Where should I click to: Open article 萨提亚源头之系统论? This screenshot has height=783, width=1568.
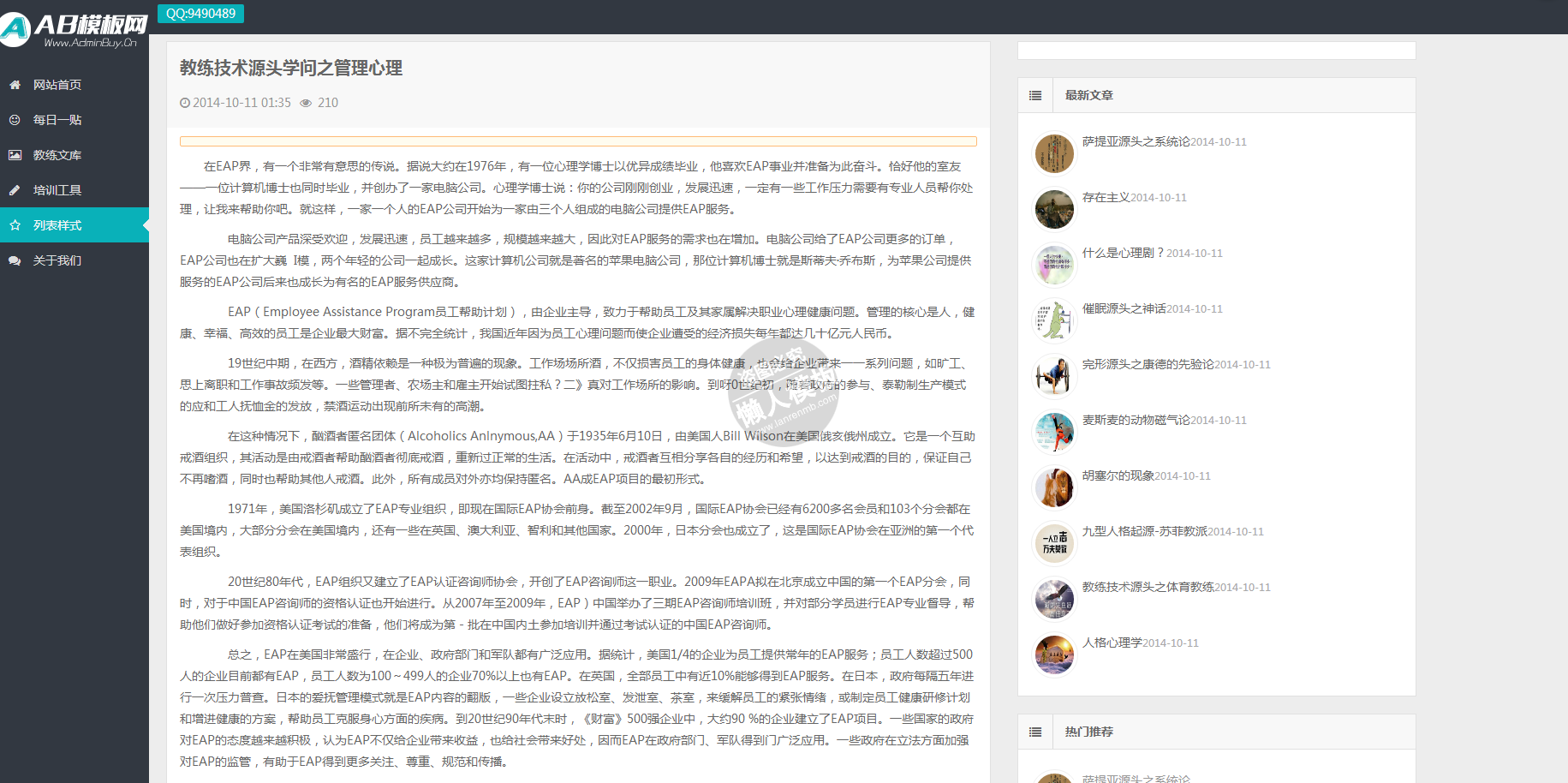click(x=1135, y=141)
